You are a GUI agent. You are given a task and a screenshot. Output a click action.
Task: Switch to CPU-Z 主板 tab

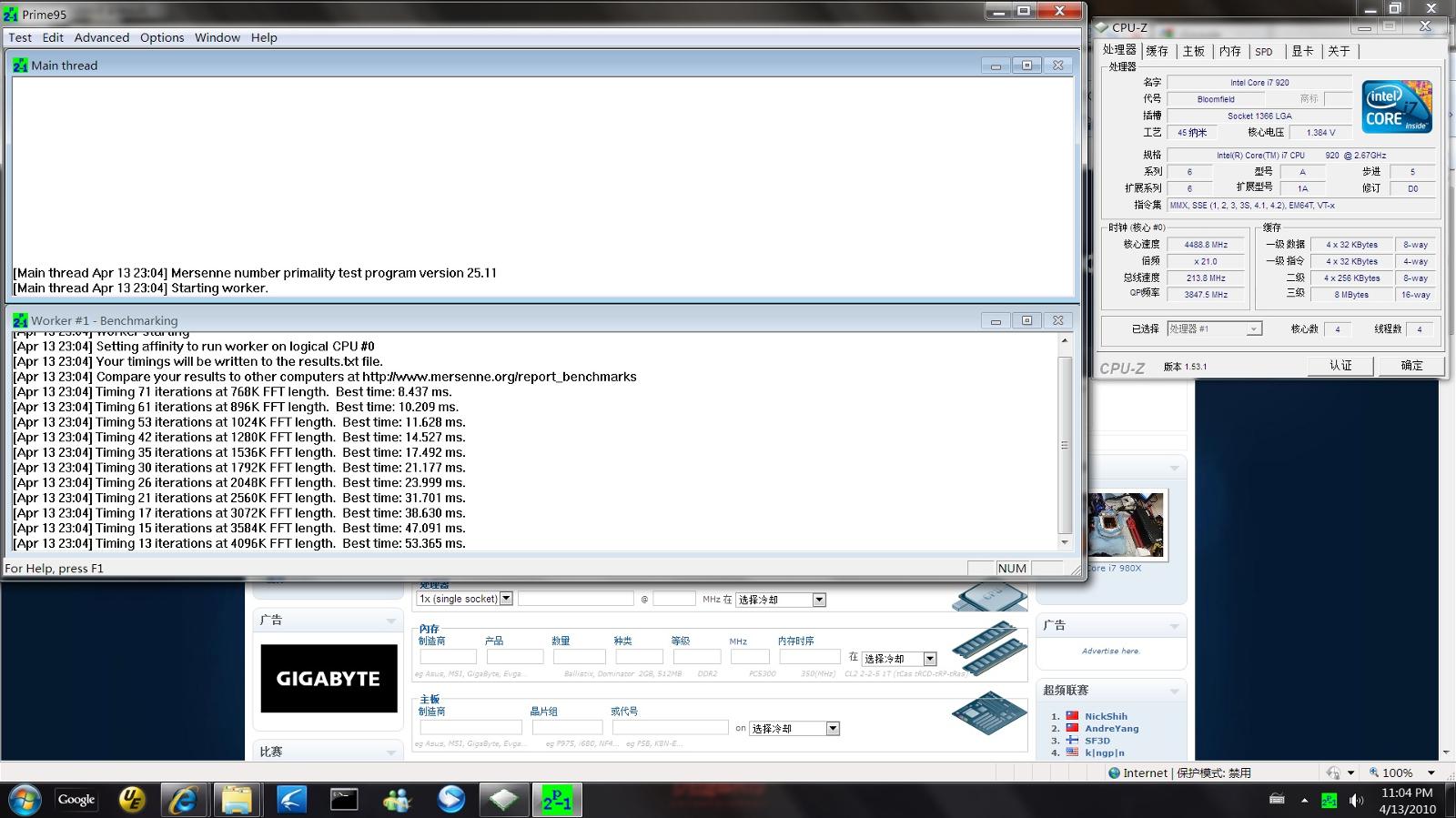coord(1194,51)
